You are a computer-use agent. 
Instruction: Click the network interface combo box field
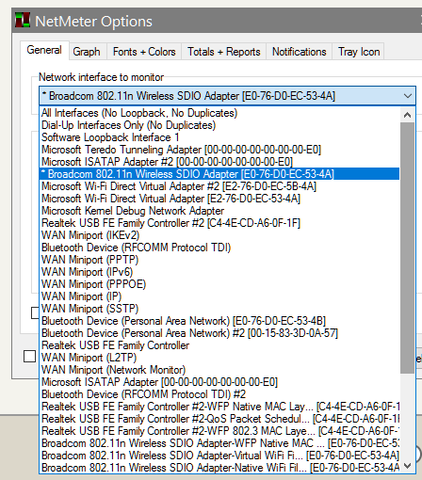click(227, 96)
